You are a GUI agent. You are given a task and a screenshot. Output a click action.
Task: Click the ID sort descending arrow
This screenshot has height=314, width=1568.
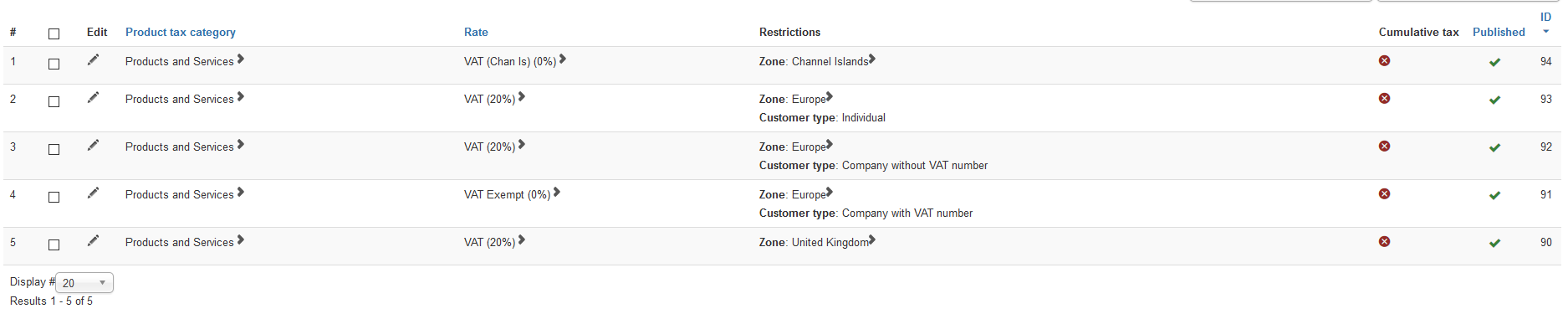tap(1545, 32)
